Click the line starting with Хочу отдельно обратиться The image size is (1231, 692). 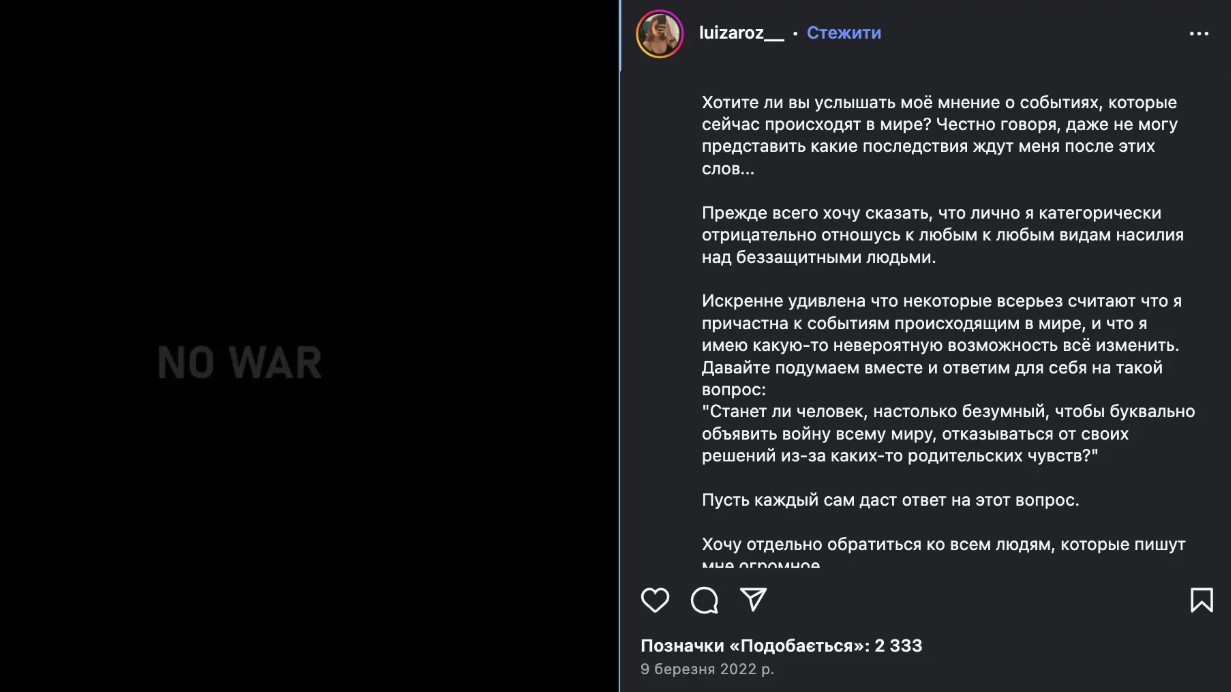(x=943, y=544)
